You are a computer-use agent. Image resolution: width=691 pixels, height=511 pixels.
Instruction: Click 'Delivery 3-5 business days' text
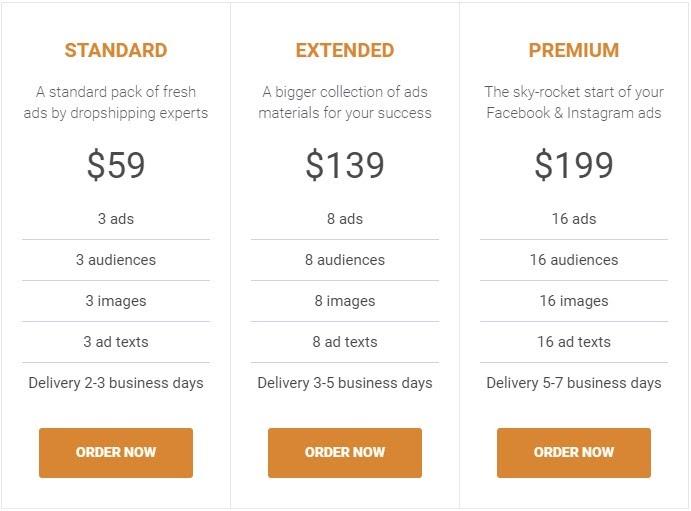[x=345, y=383]
